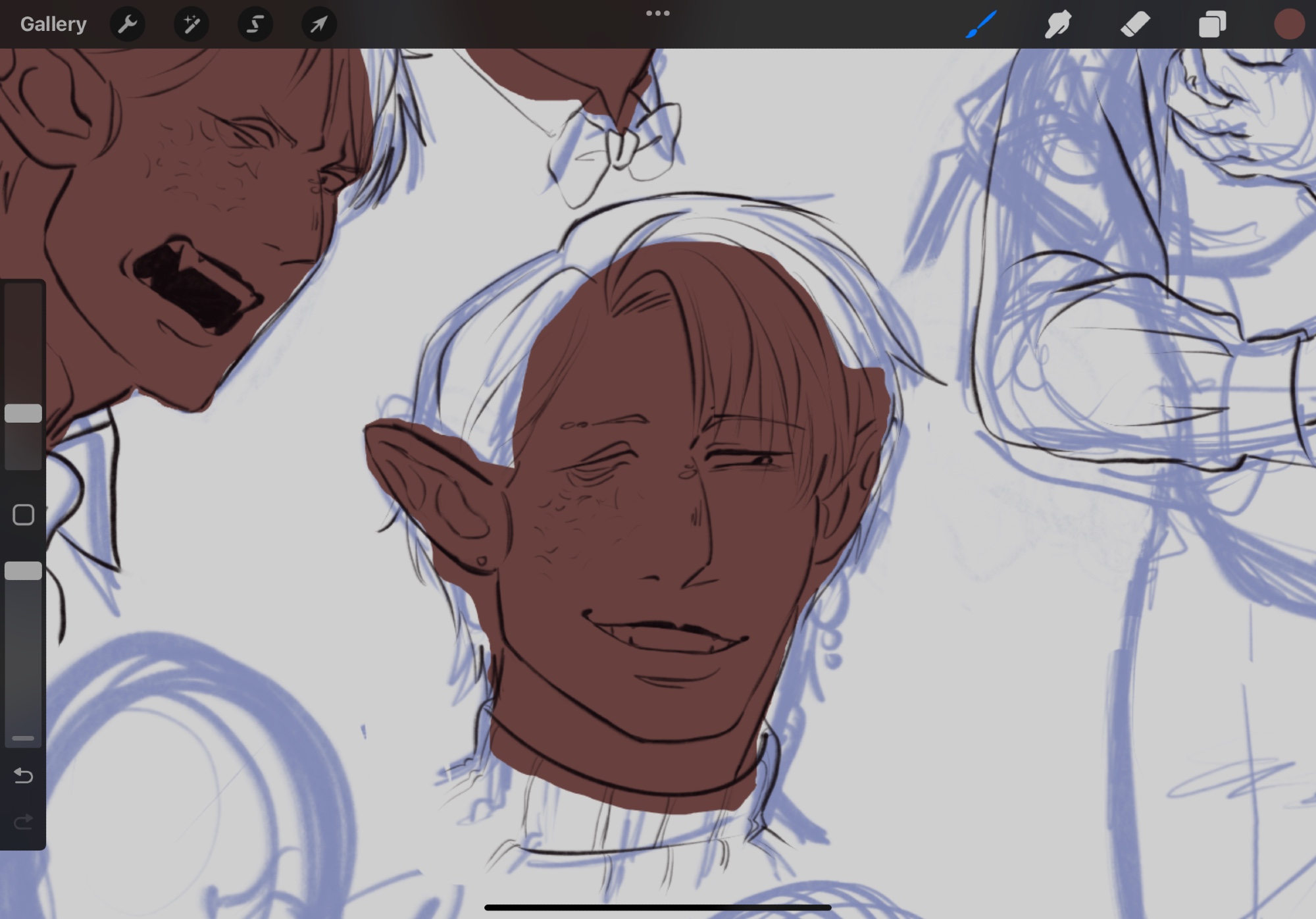Screen dimensions: 1316x919
Task: Open the Layers panel
Action: (1212, 25)
